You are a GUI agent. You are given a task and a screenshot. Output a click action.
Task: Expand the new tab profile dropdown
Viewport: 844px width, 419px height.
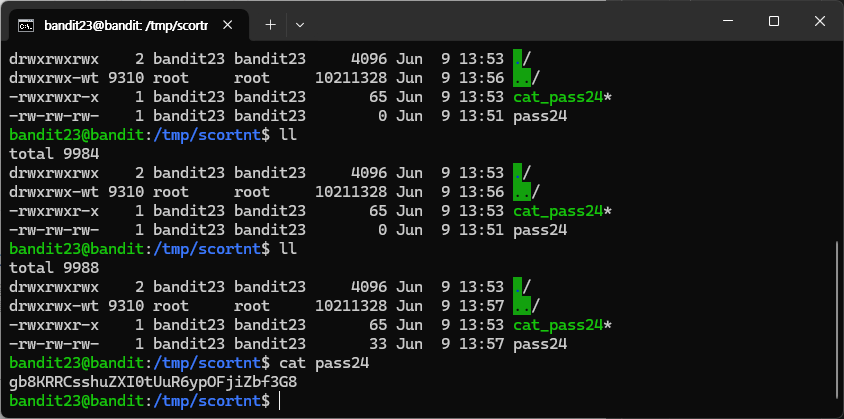(x=300, y=25)
